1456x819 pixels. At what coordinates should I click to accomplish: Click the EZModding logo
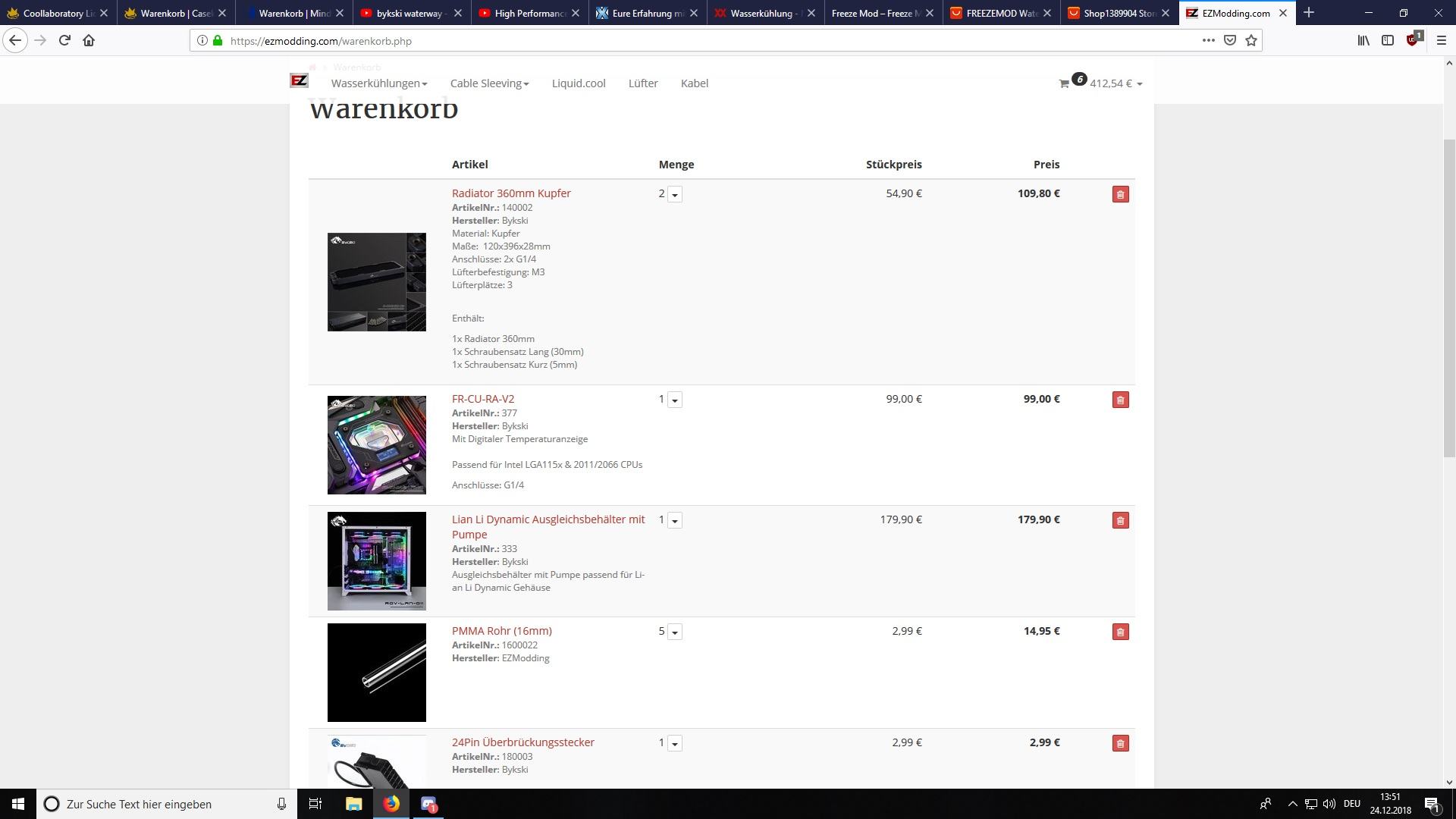pyautogui.click(x=299, y=80)
